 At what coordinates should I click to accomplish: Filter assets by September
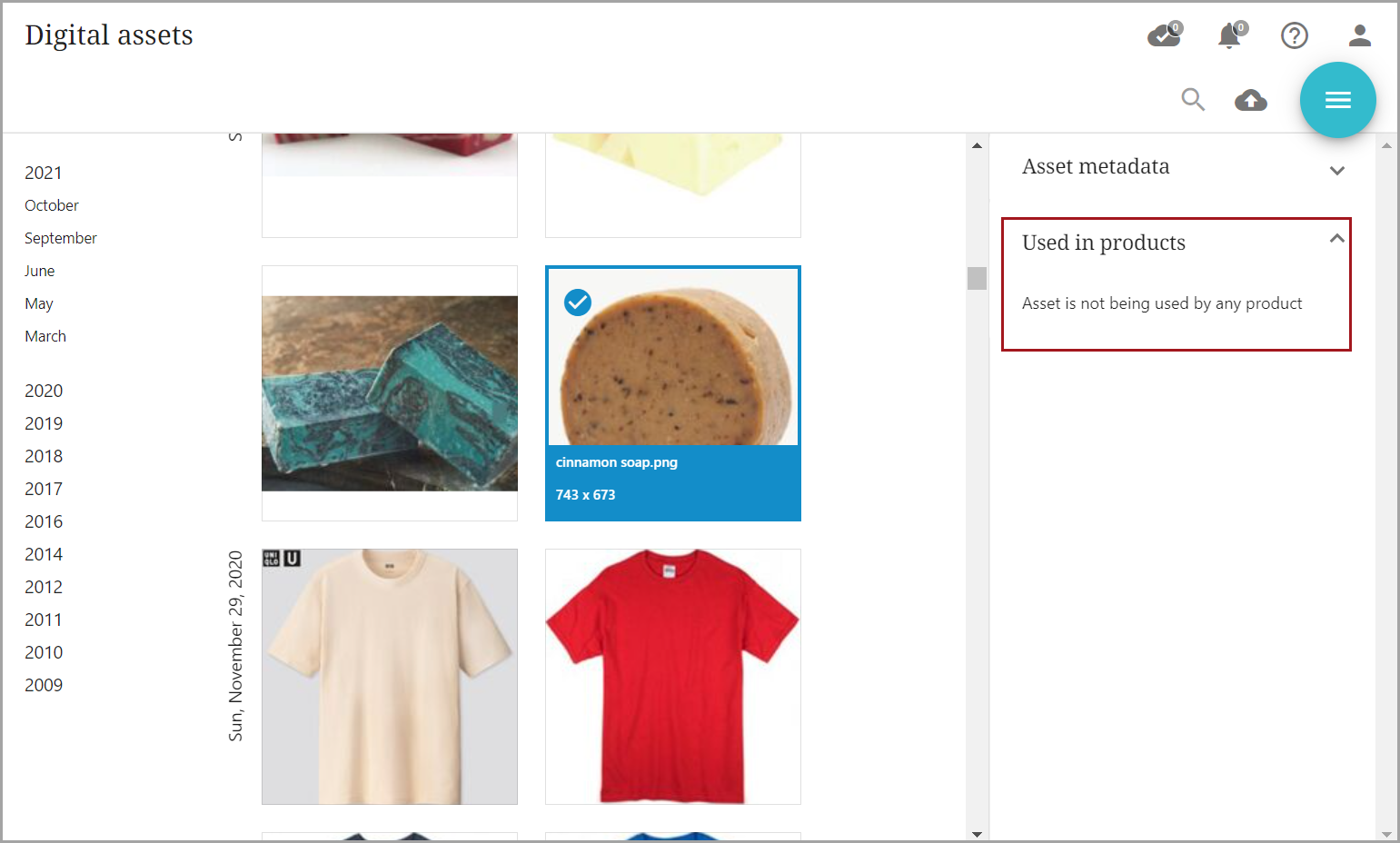(x=61, y=238)
